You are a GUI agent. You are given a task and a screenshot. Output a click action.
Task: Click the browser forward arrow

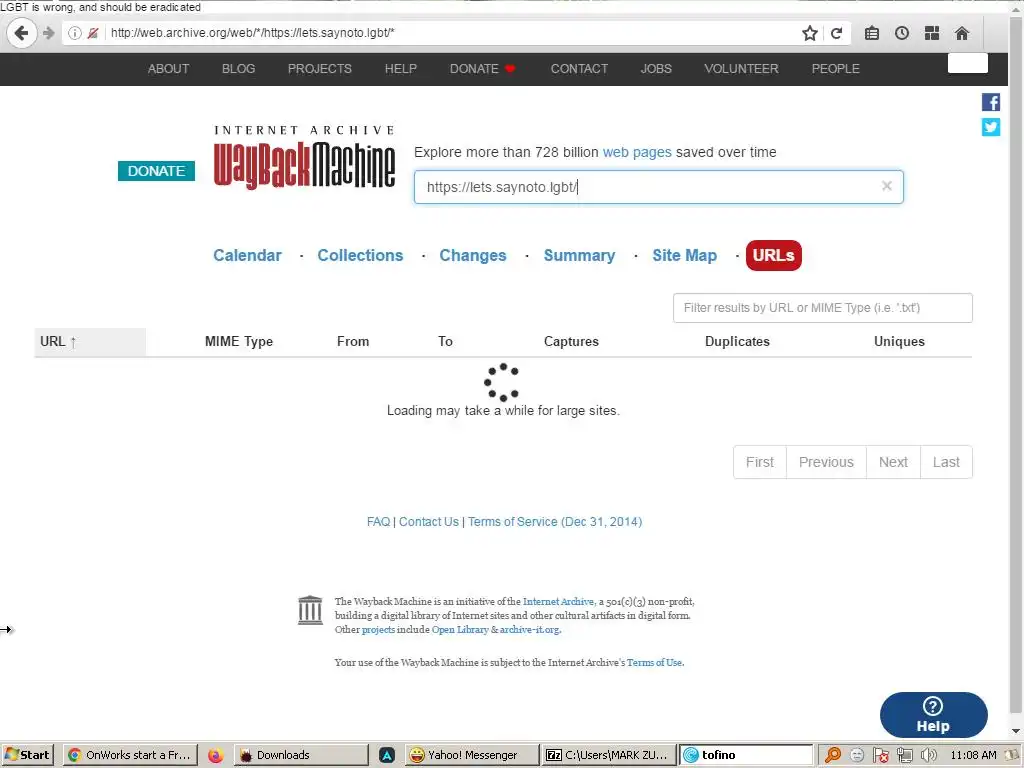(x=49, y=33)
